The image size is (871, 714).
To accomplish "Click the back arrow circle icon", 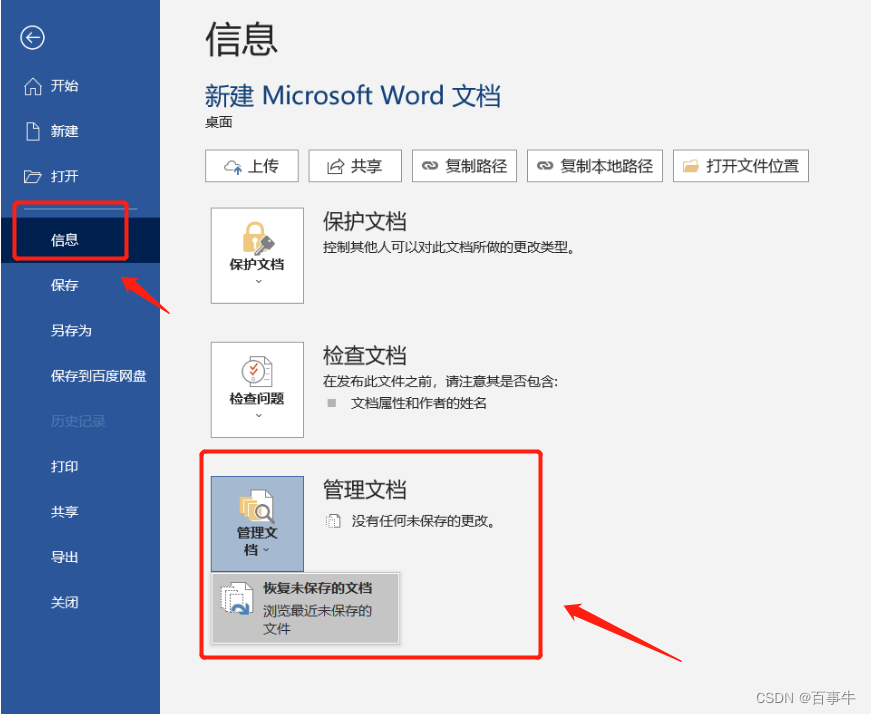I will tap(32, 38).
